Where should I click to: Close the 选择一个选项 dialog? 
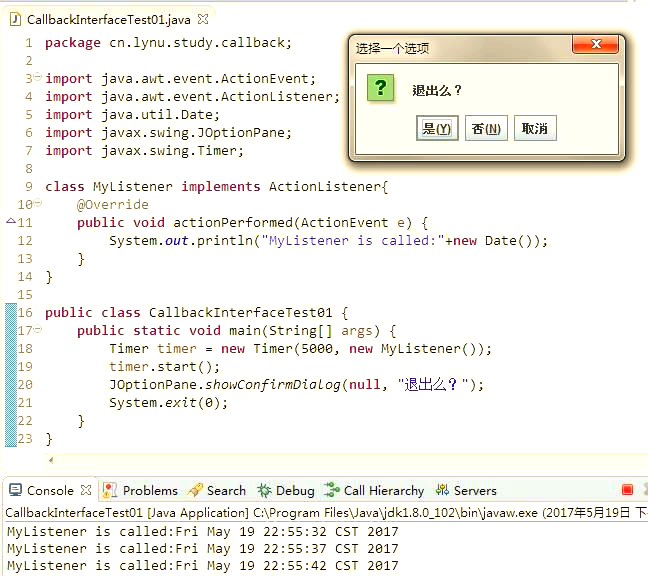tap(596, 44)
